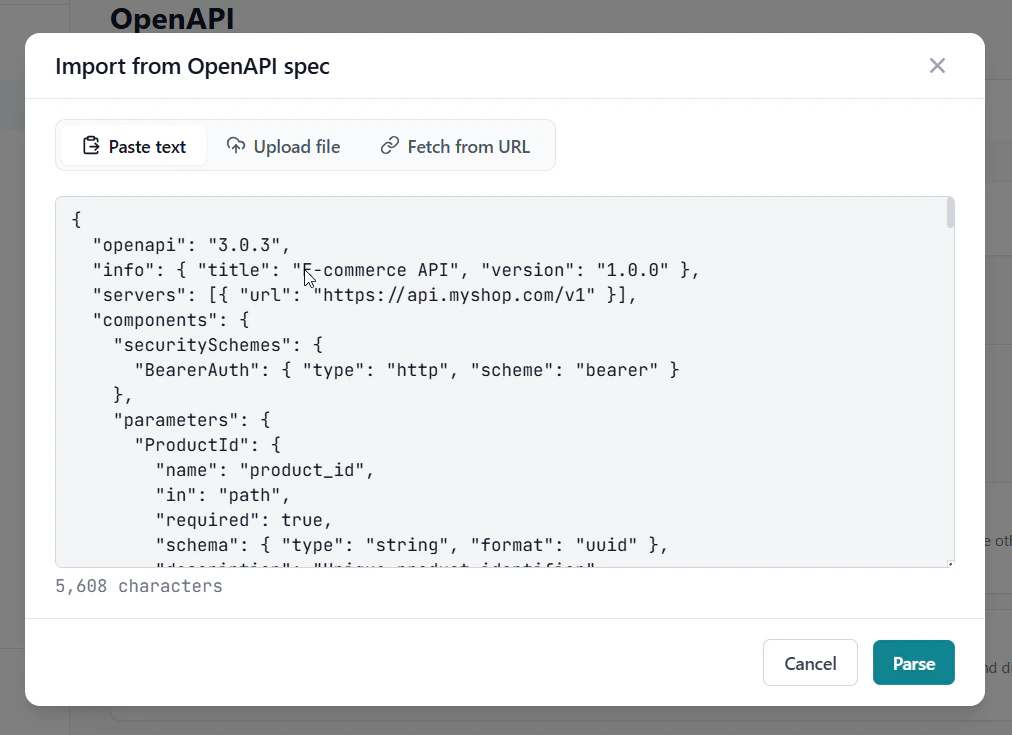The image size is (1012, 735).
Task: Close the Import from OpenAPI spec dialog
Action: pyautogui.click(x=937, y=66)
